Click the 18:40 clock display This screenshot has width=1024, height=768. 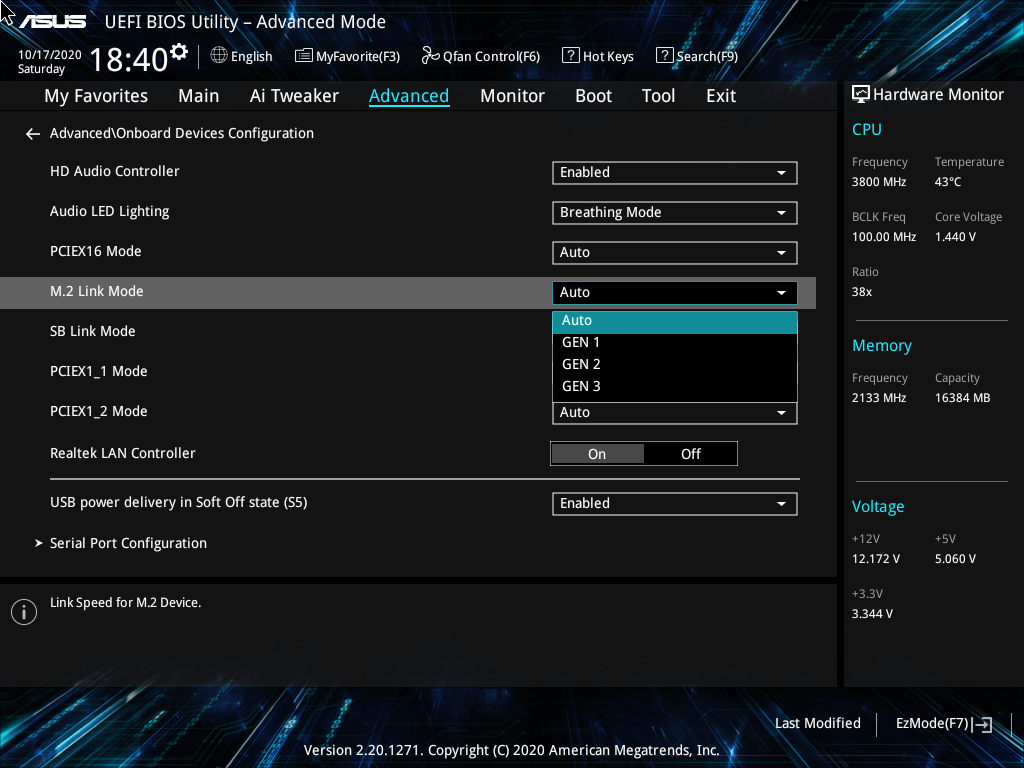[129, 59]
